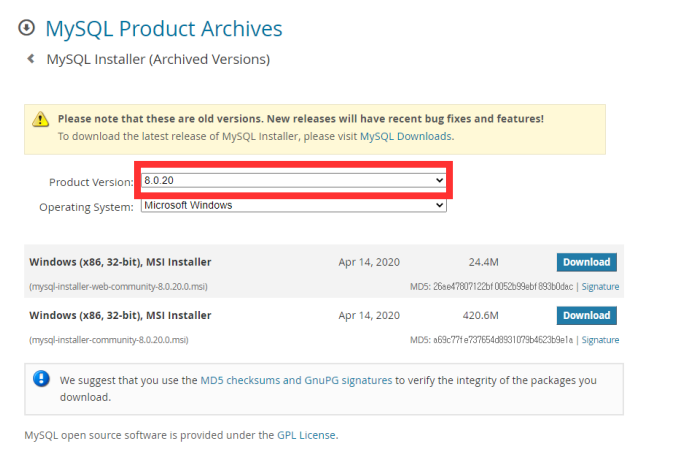Click the Apr 14, 2020 date in the 24.4M row
This screenshot has width=686, height=449.
(369, 262)
